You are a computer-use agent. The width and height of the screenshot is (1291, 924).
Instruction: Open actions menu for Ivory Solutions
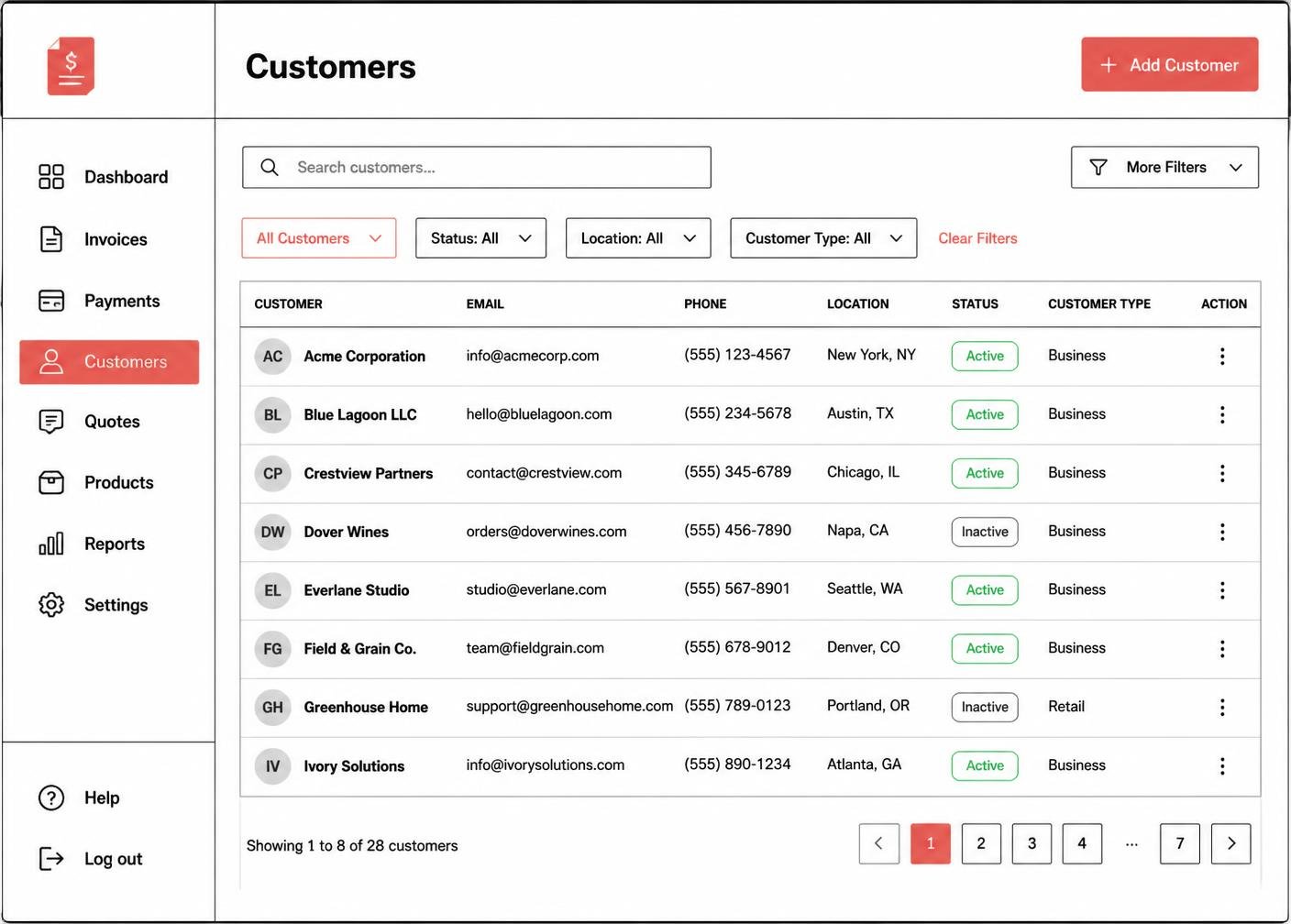[x=1222, y=765]
